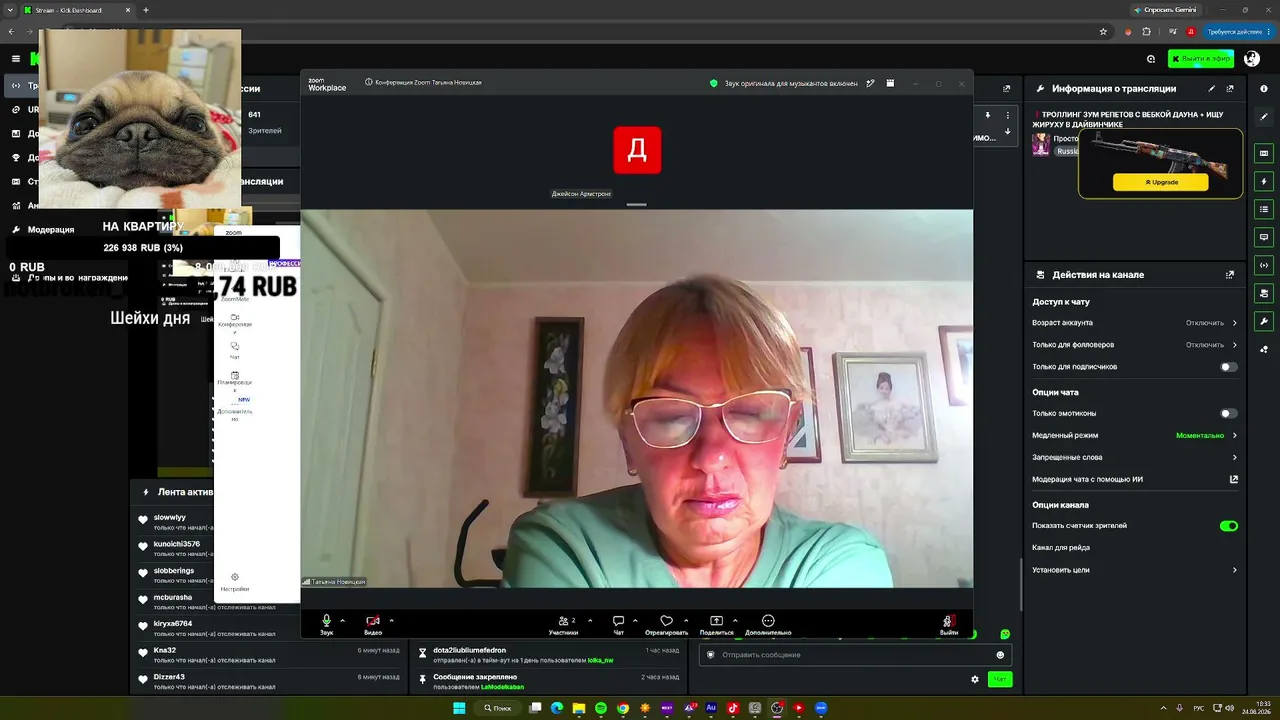Edit stream information with pencil icon
Screen dimensions: 1280x720
(x=1212, y=89)
